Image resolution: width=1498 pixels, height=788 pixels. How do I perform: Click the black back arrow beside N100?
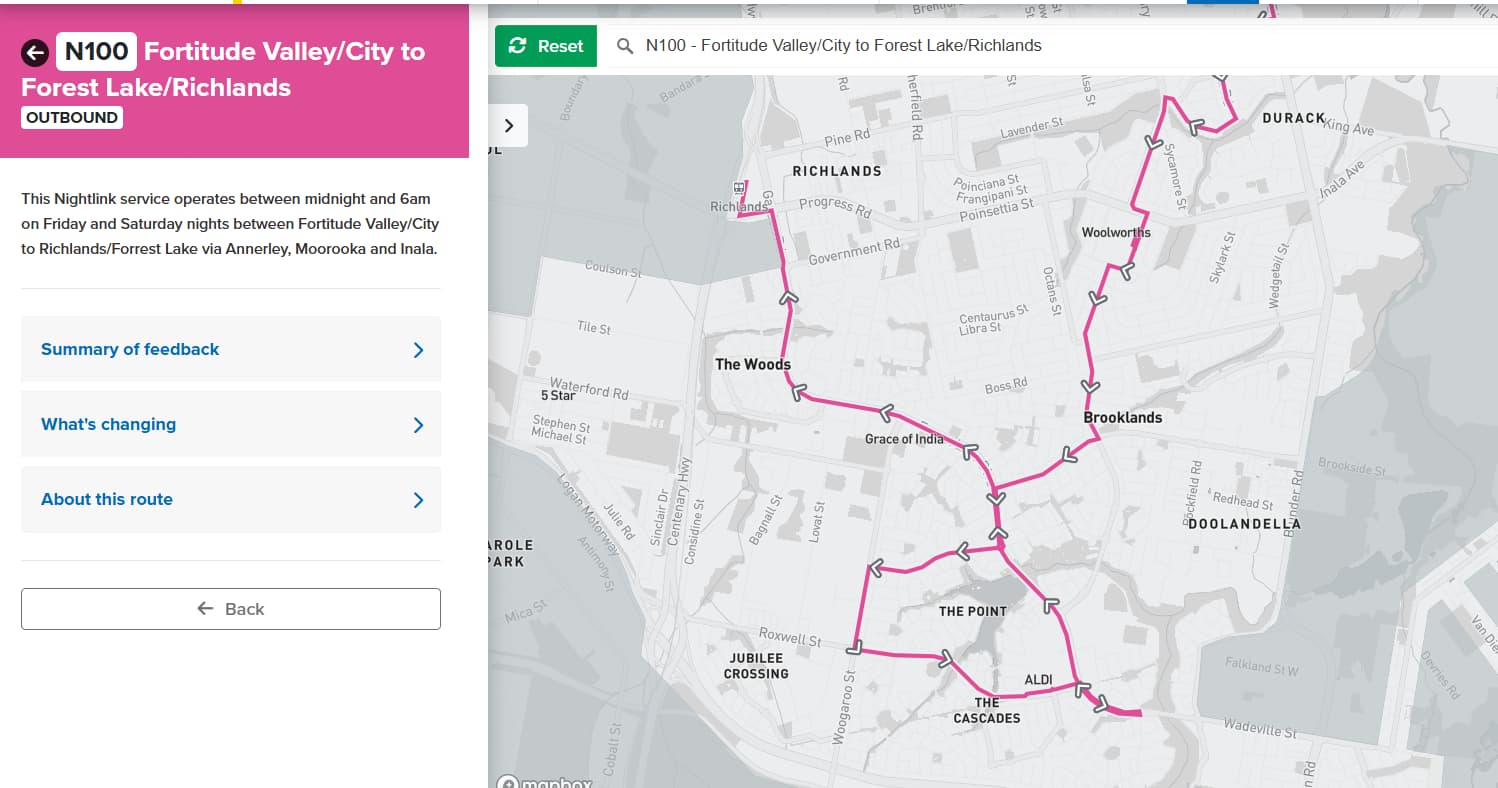[35, 53]
